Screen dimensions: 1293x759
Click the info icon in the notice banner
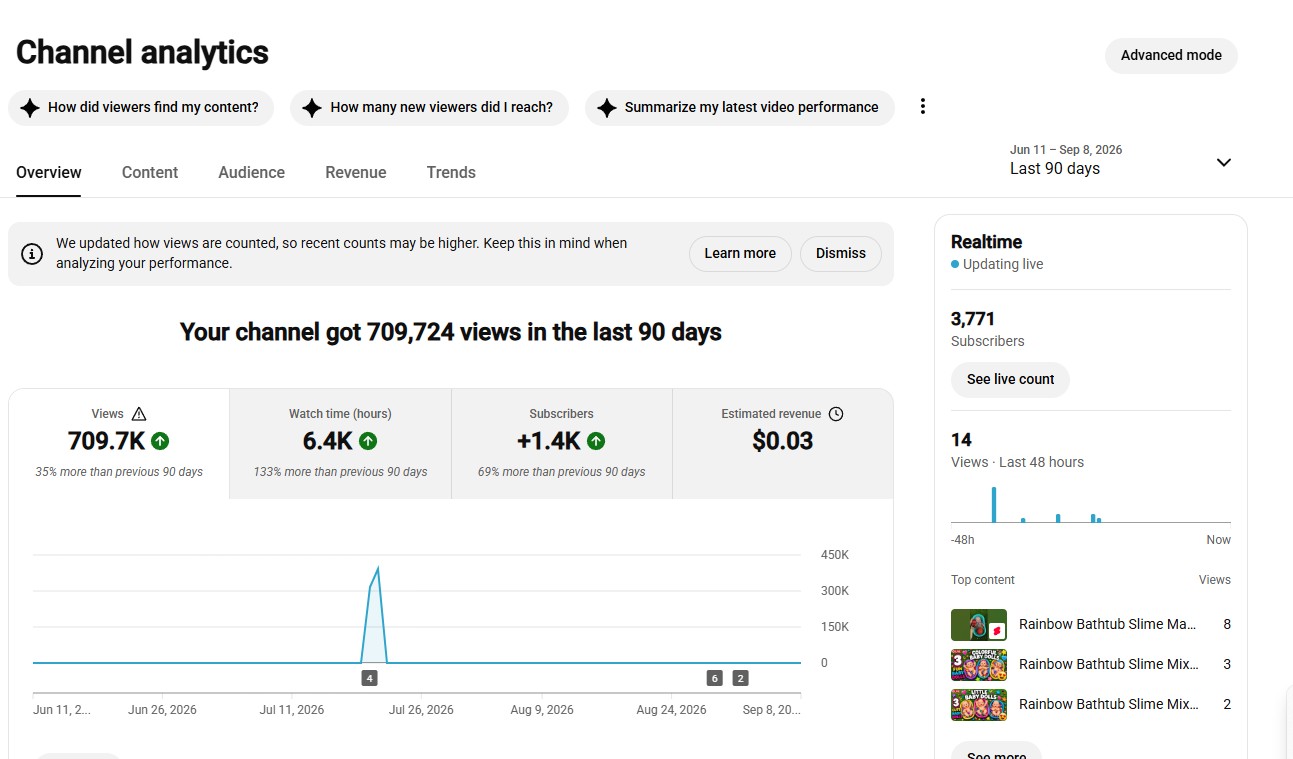point(32,254)
